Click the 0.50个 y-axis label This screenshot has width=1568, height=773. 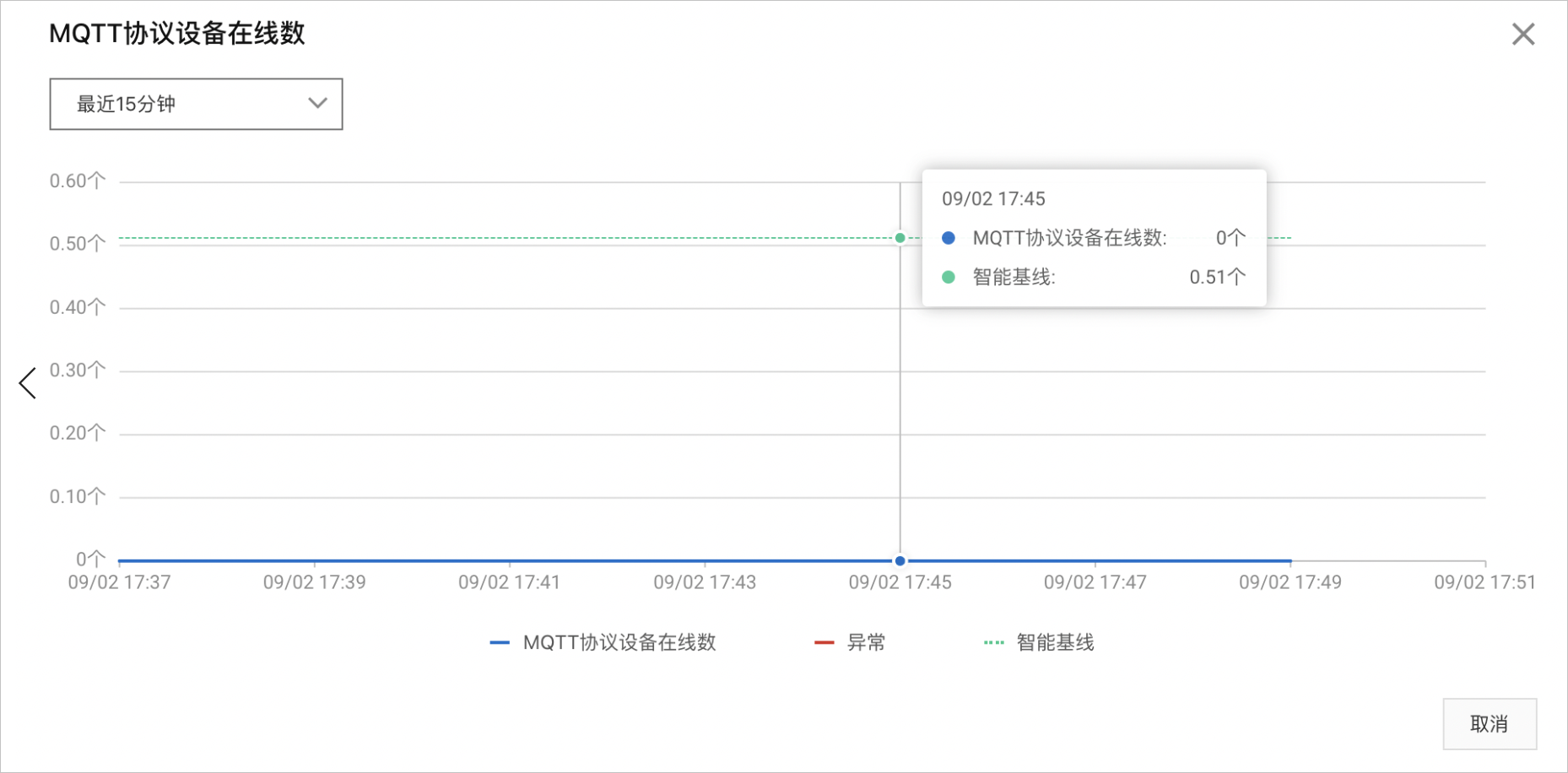(78, 244)
